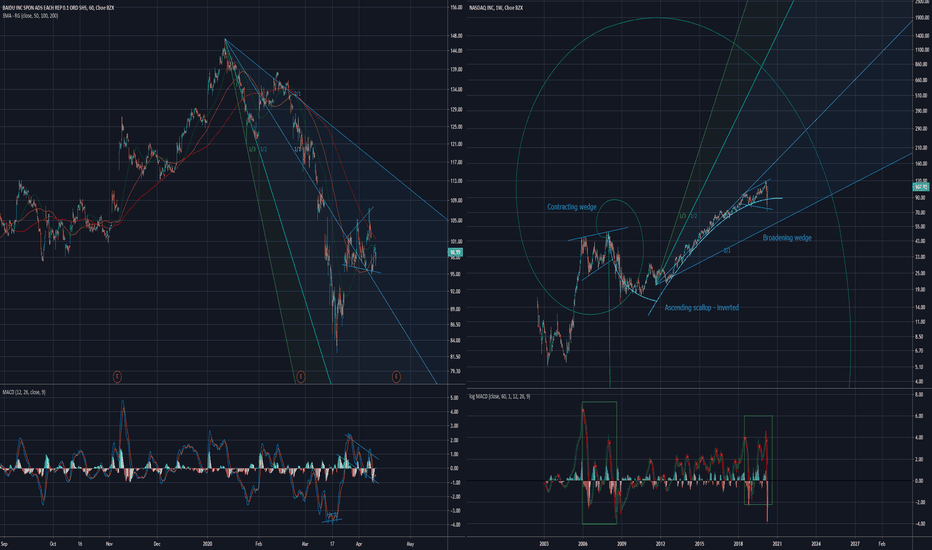The image size is (932, 550).
Task: Click the '2021' label on NASDAQ time axis
Action: coord(777,543)
